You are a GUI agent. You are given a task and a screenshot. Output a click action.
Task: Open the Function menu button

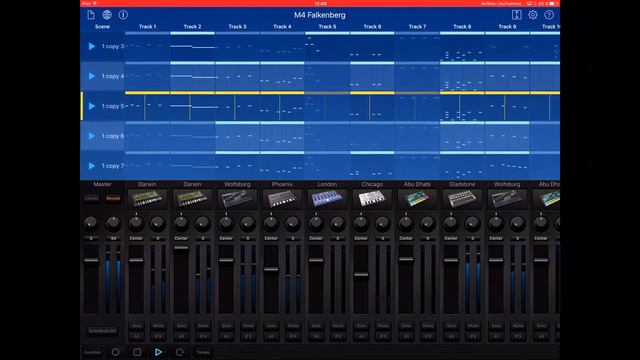click(x=93, y=352)
